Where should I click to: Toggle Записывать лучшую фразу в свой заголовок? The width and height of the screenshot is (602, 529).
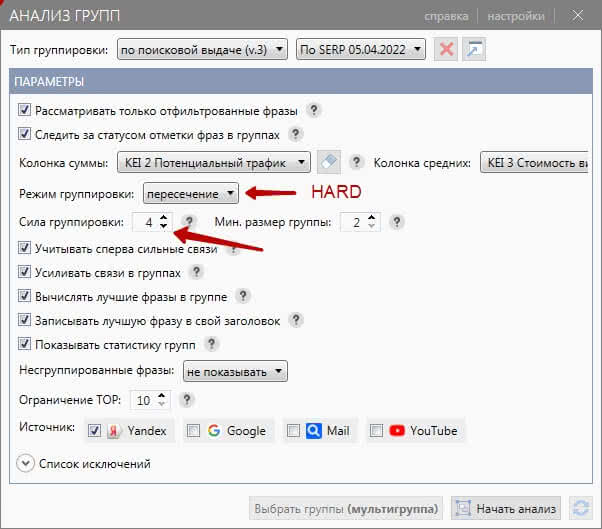click(24, 319)
